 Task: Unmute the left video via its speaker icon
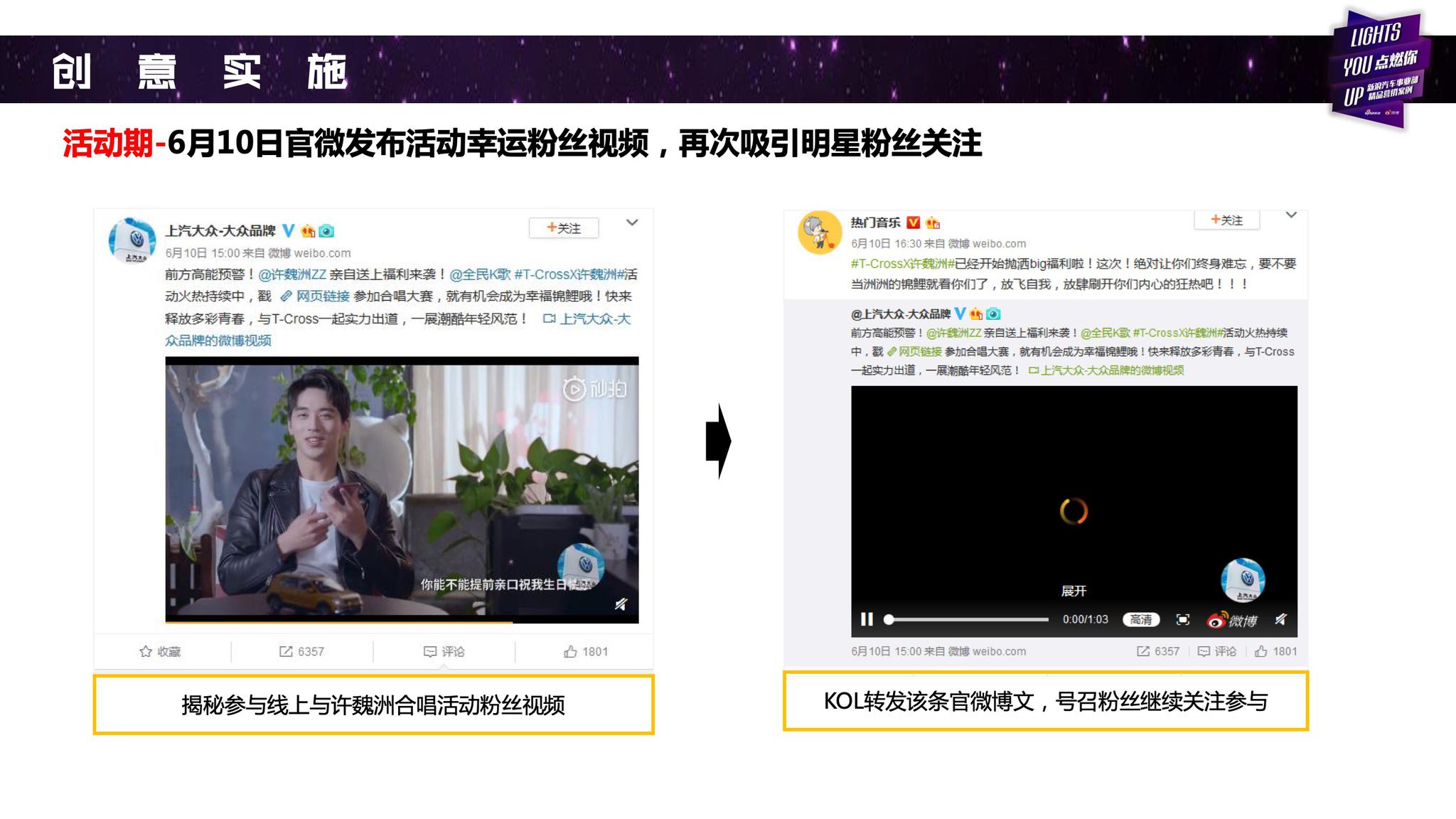pos(621,604)
